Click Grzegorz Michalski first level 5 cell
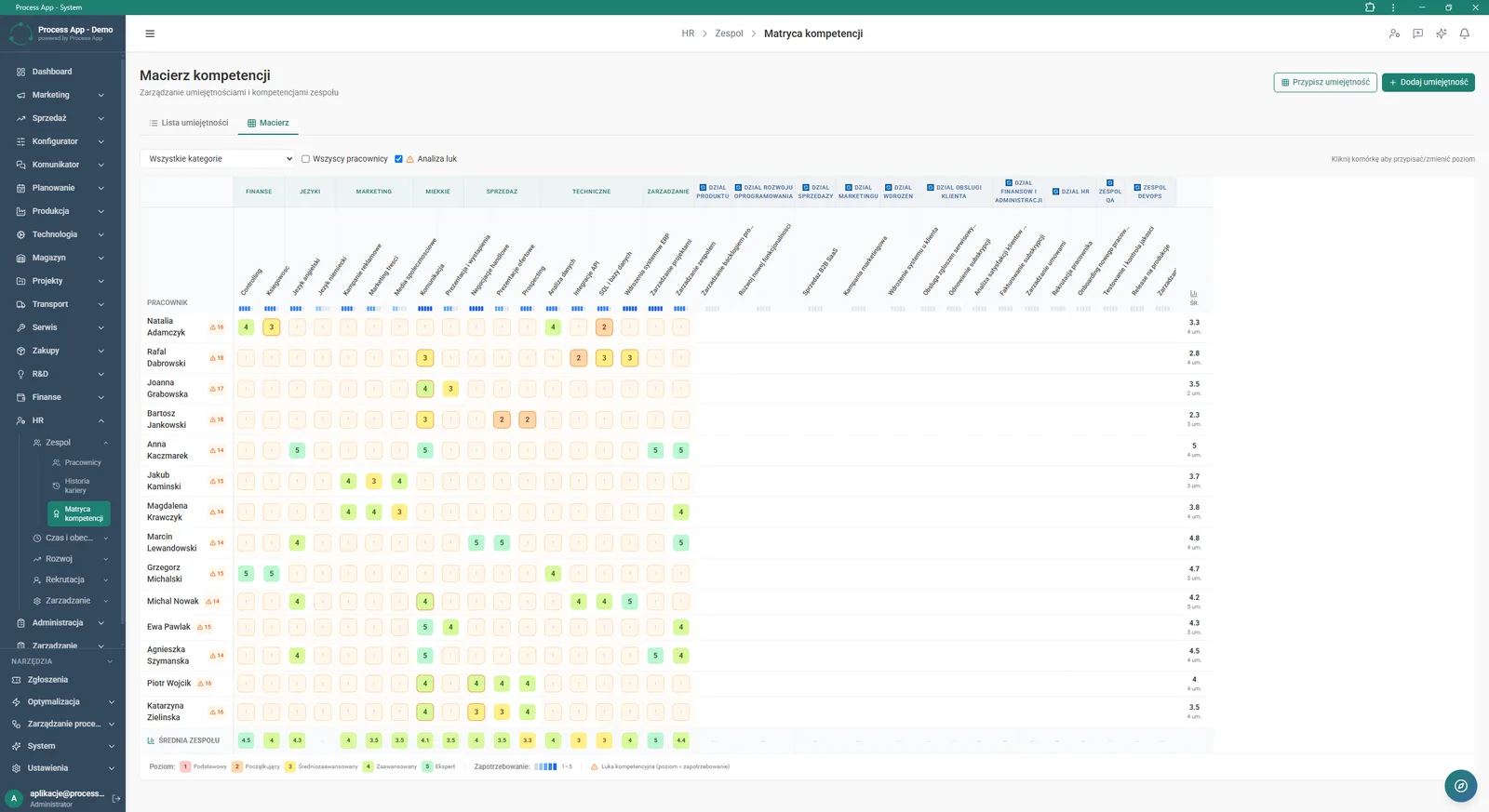This screenshot has width=1489, height=812. click(246, 574)
